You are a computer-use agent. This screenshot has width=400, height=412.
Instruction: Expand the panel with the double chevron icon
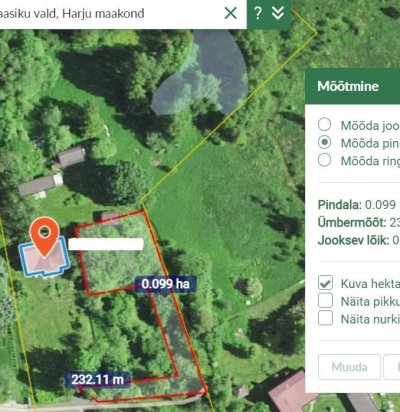click(278, 13)
